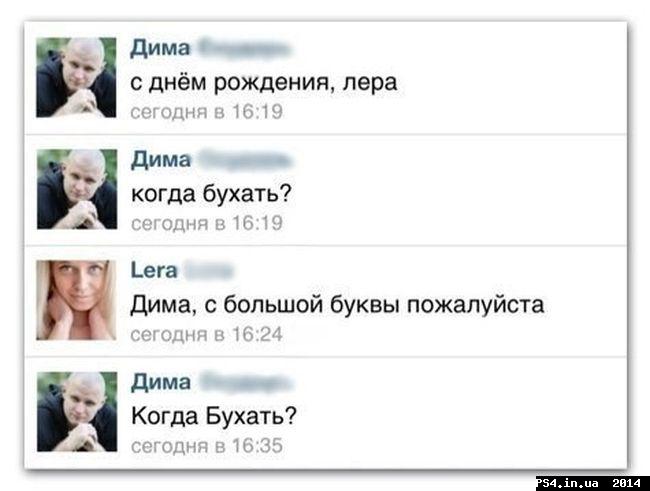The image size is (650, 491).
Task: Click Дима name in last message
Action: coord(161,382)
